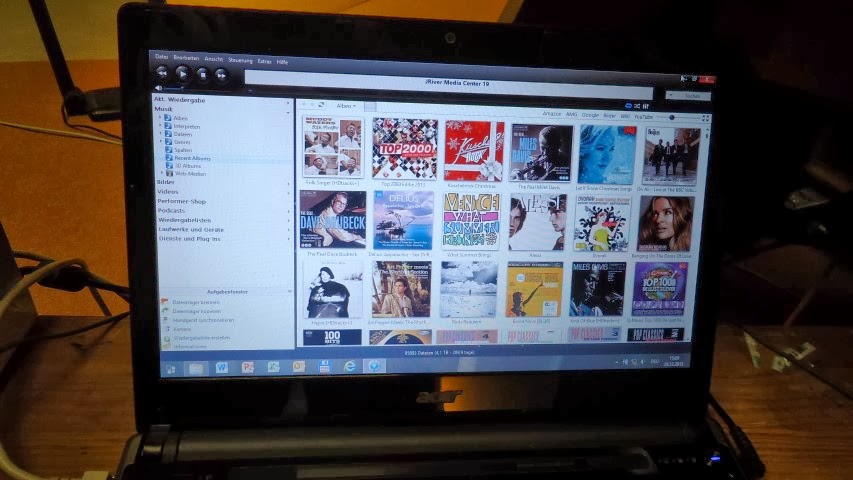Open Miles Davis Kind Of Blue album
Image resolution: width=853 pixels, height=480 pixels.
pyautogui.click(x=597, y=289)
